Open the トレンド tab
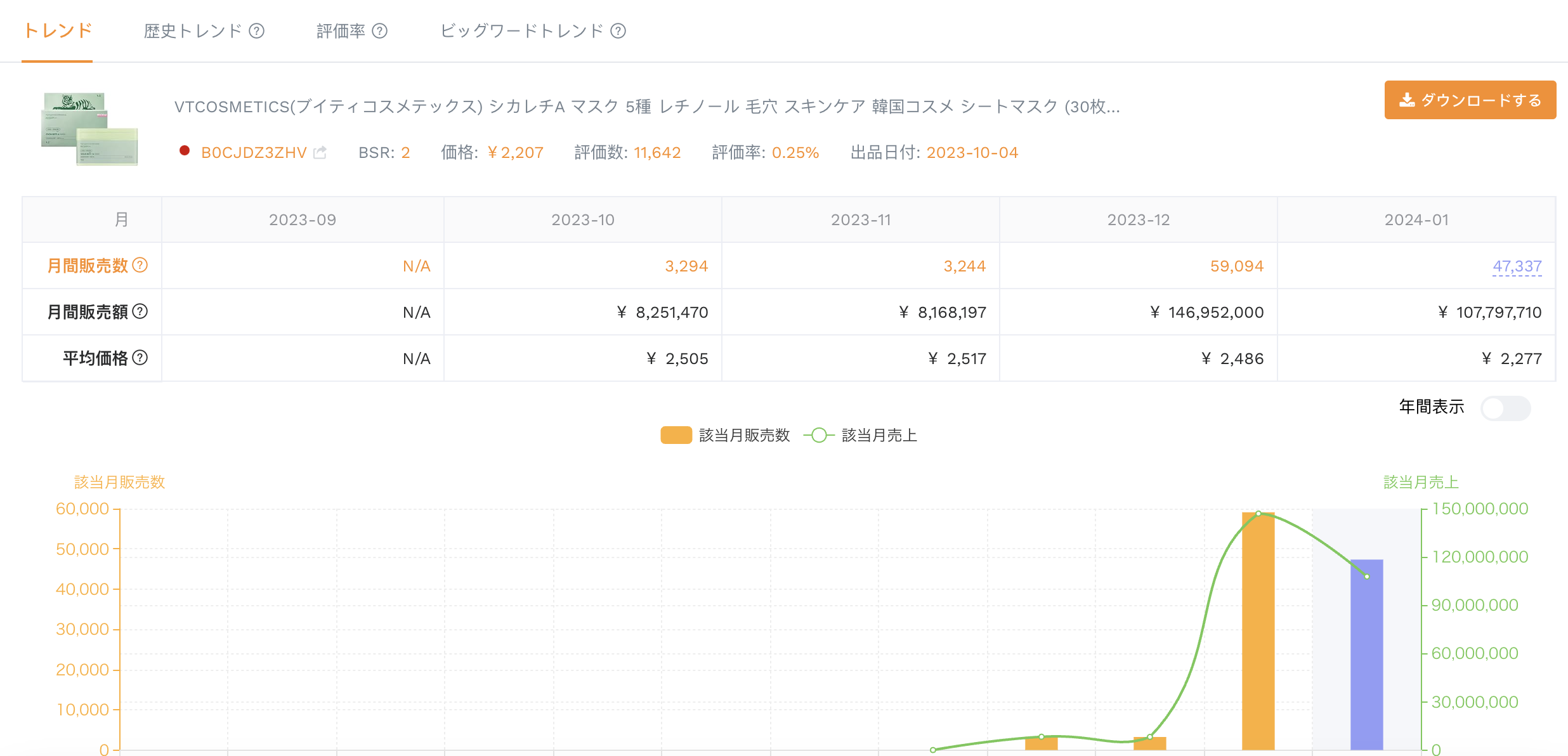This screenshot has height=756, width=1568. point(58,30)
